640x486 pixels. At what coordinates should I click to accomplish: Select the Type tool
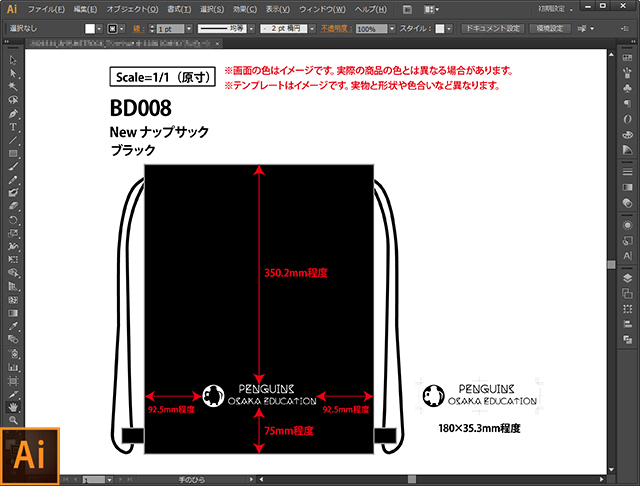tap(13, 127)
